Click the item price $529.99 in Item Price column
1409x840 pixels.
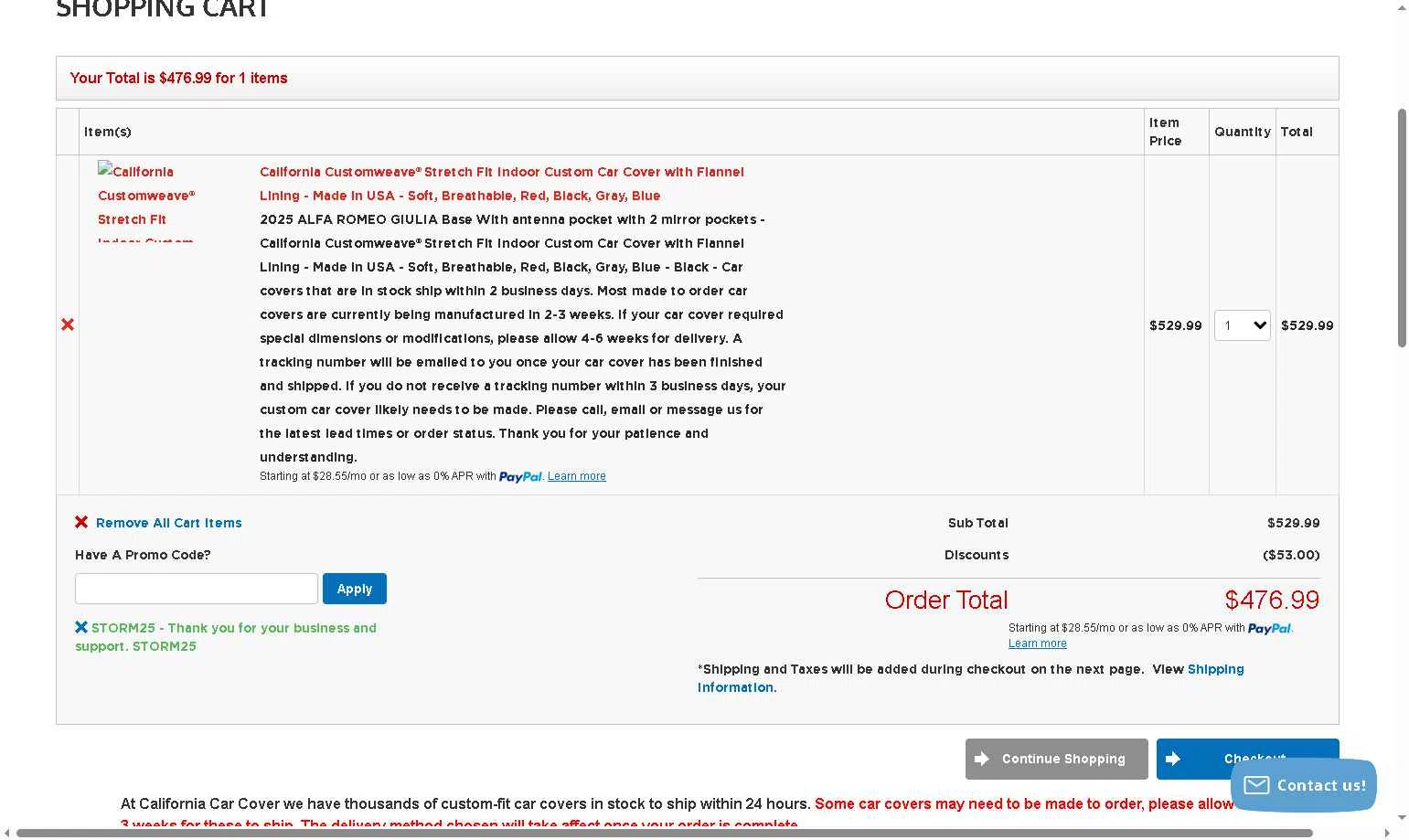[1176, 325]
